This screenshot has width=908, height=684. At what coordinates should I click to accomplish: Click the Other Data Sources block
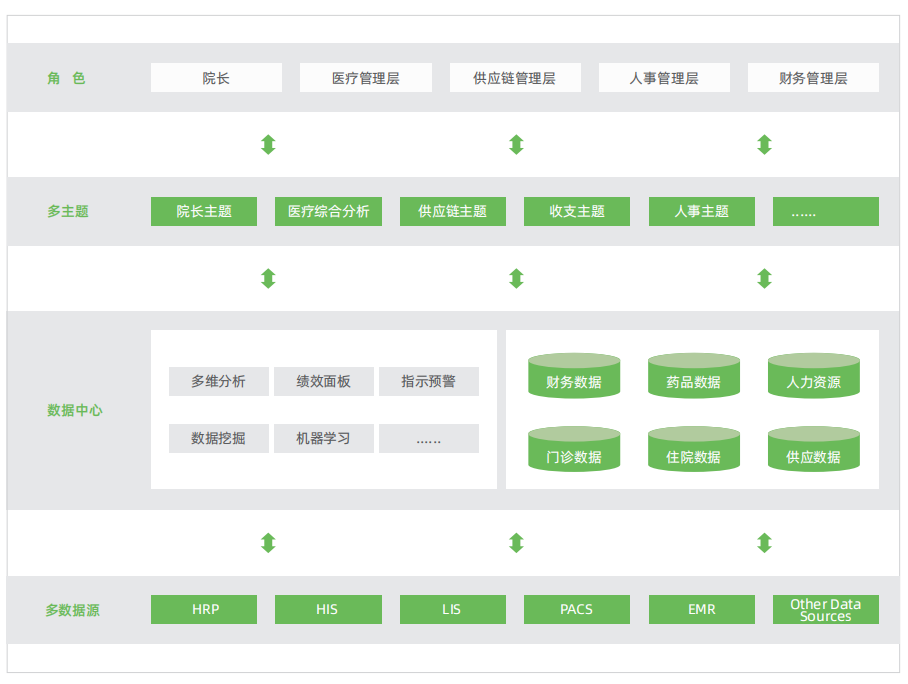(826, 609)
